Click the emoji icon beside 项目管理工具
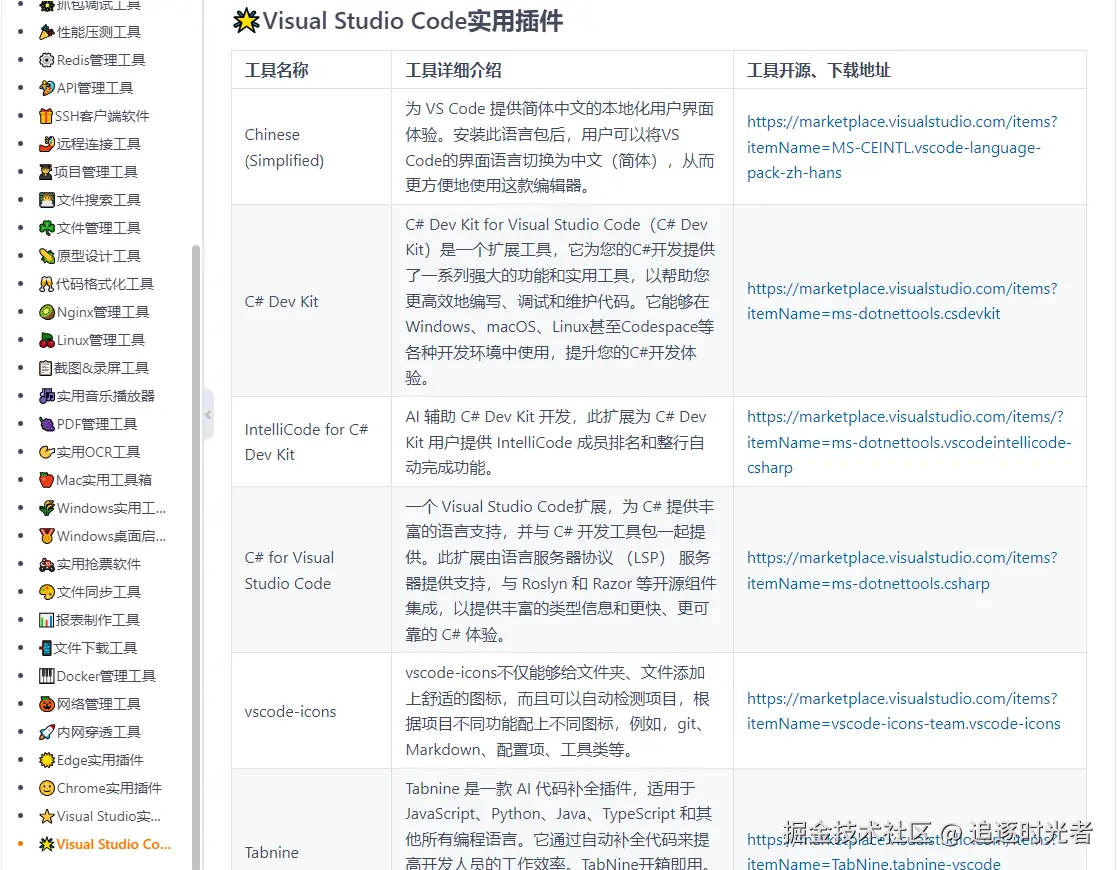 (46, 172)
